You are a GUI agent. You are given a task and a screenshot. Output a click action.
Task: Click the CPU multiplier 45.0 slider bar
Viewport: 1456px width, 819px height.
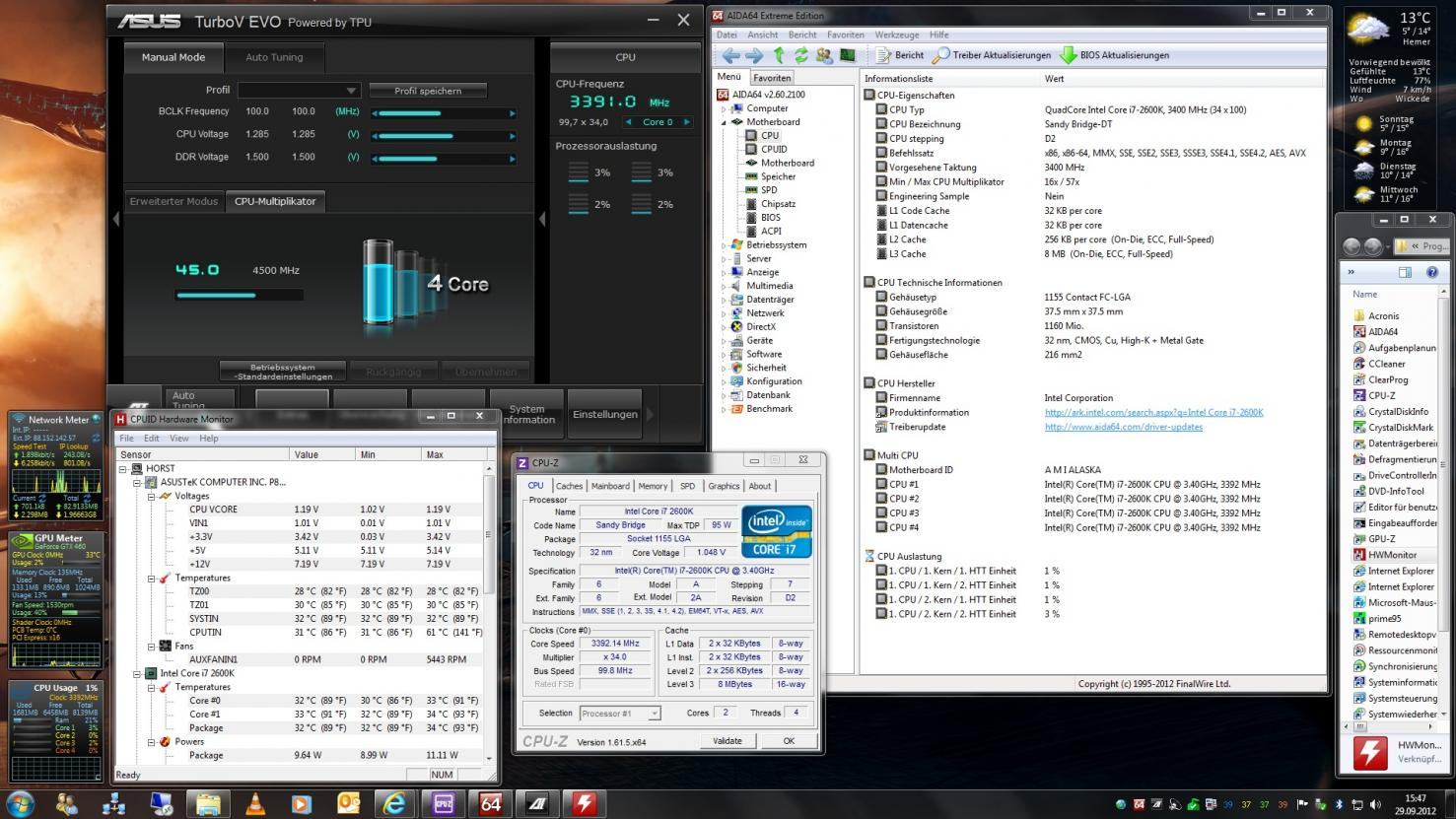pyautogui.click(x=239, y=294)
